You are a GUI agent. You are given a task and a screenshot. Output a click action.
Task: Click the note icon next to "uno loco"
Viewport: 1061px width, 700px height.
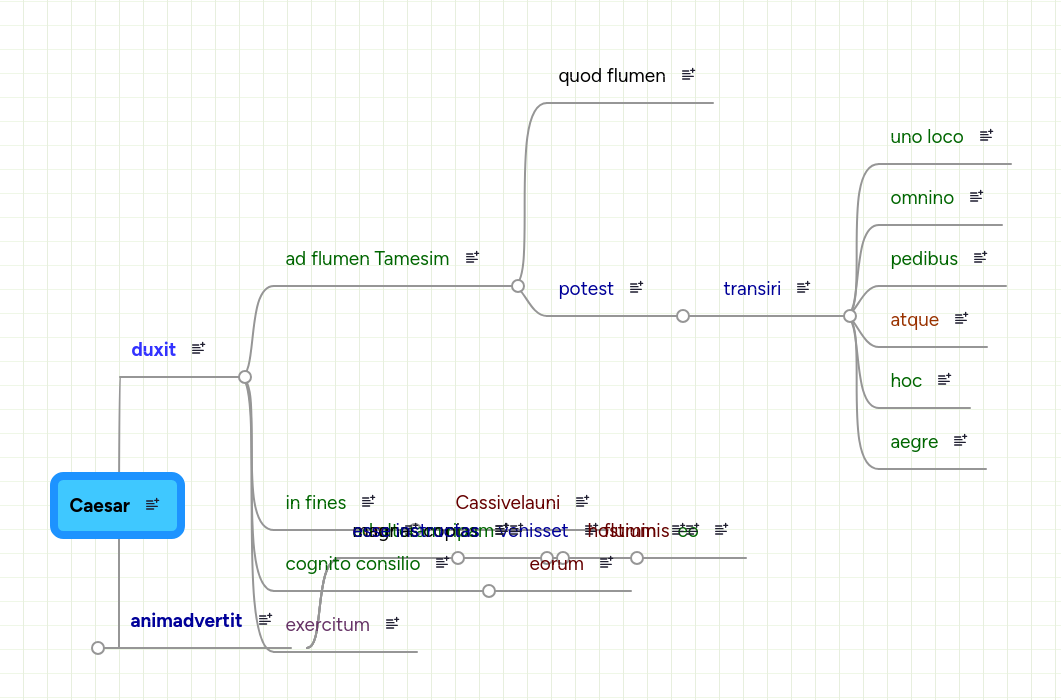coord(987,135)
